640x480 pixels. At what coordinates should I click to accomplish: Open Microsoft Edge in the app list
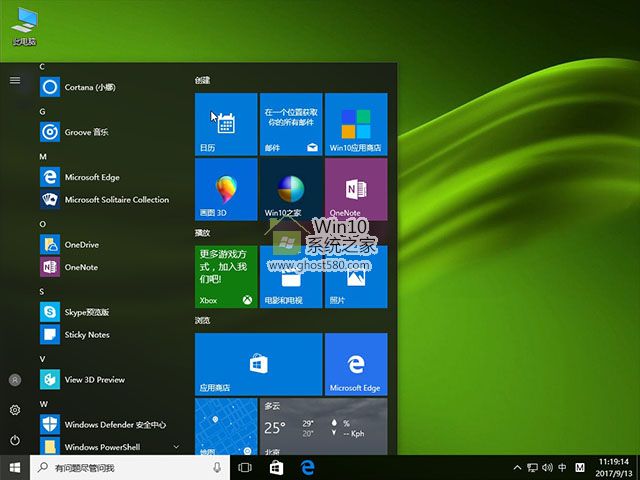tap(109, 177)
